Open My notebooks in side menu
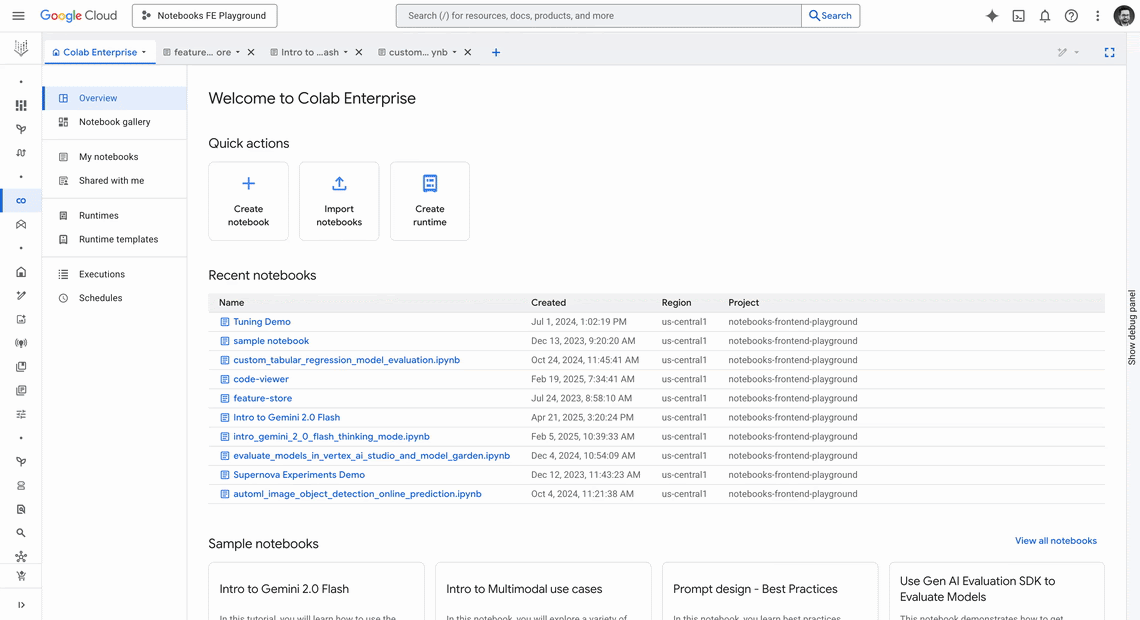 pyautogui.click(x=114, y=157)
